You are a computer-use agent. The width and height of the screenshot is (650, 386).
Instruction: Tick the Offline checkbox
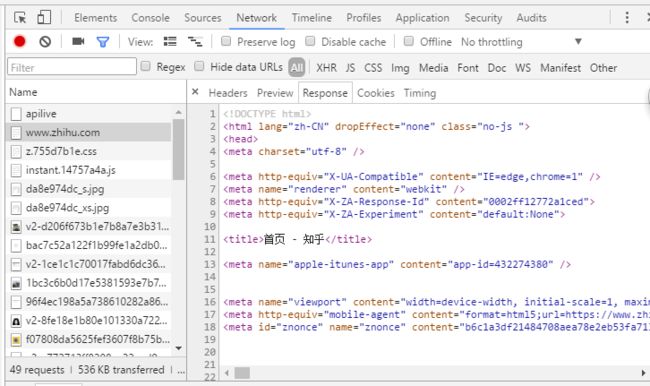[x=409, y=41]
